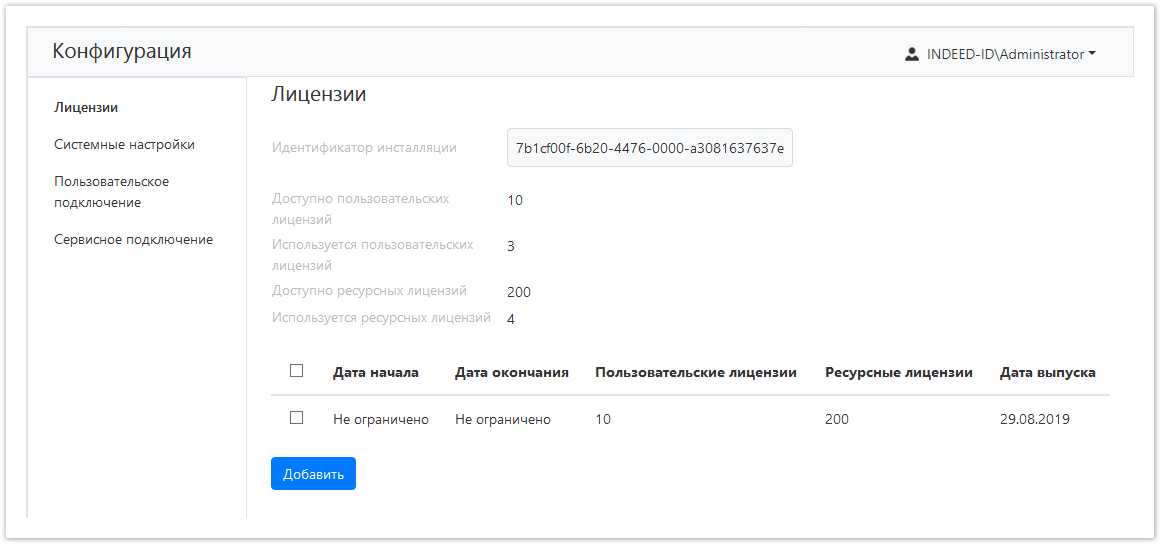Click the Дата окончания column header
This screenshot has height=544, width=1160.
coord(511,372)
